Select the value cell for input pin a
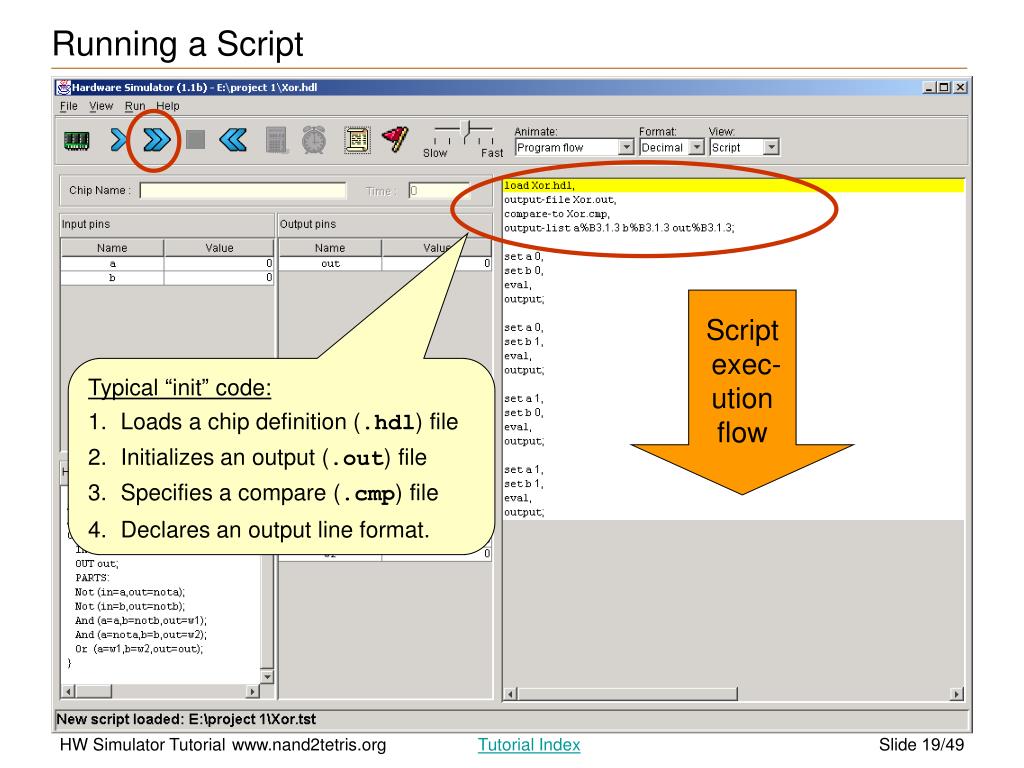This screenshot has width=1024, height=768. click(219, 264)
